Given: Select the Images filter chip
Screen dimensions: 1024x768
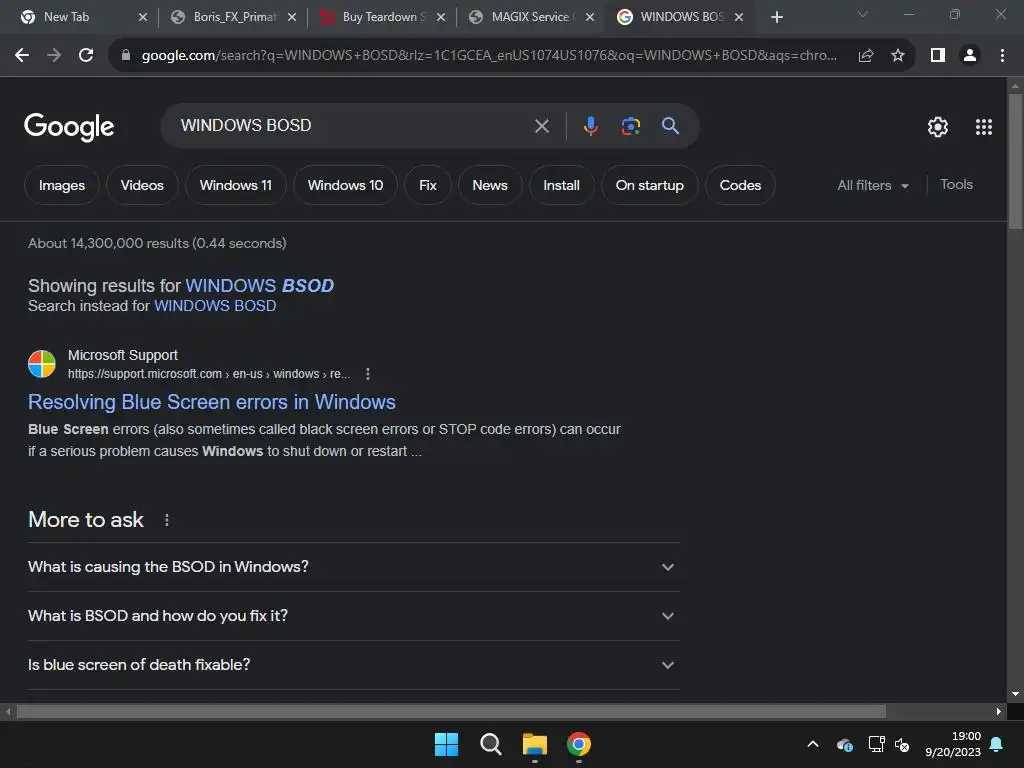Looking at the screenshot, I should point(62,185).
